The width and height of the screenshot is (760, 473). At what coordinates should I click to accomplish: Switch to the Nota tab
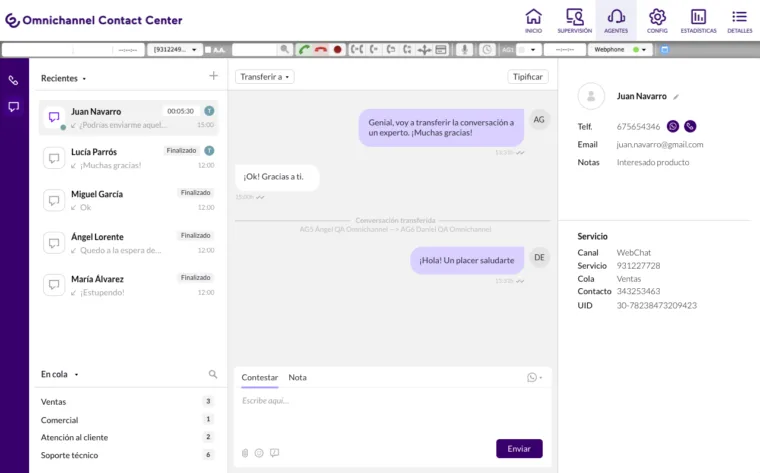pyautogui.click(x=298, y=378)
